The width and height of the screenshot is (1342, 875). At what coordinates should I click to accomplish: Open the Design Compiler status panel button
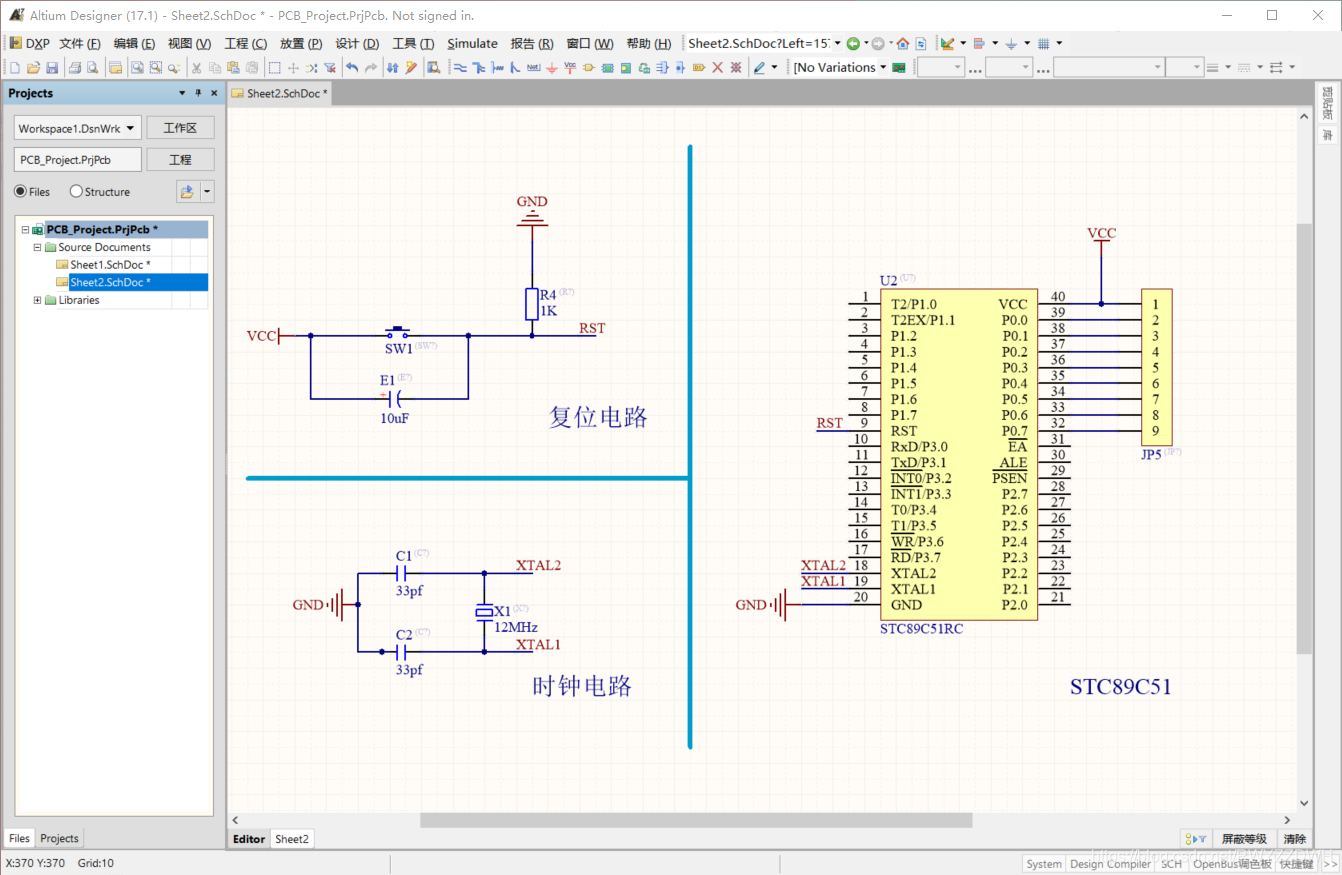tap(1110, 864)
